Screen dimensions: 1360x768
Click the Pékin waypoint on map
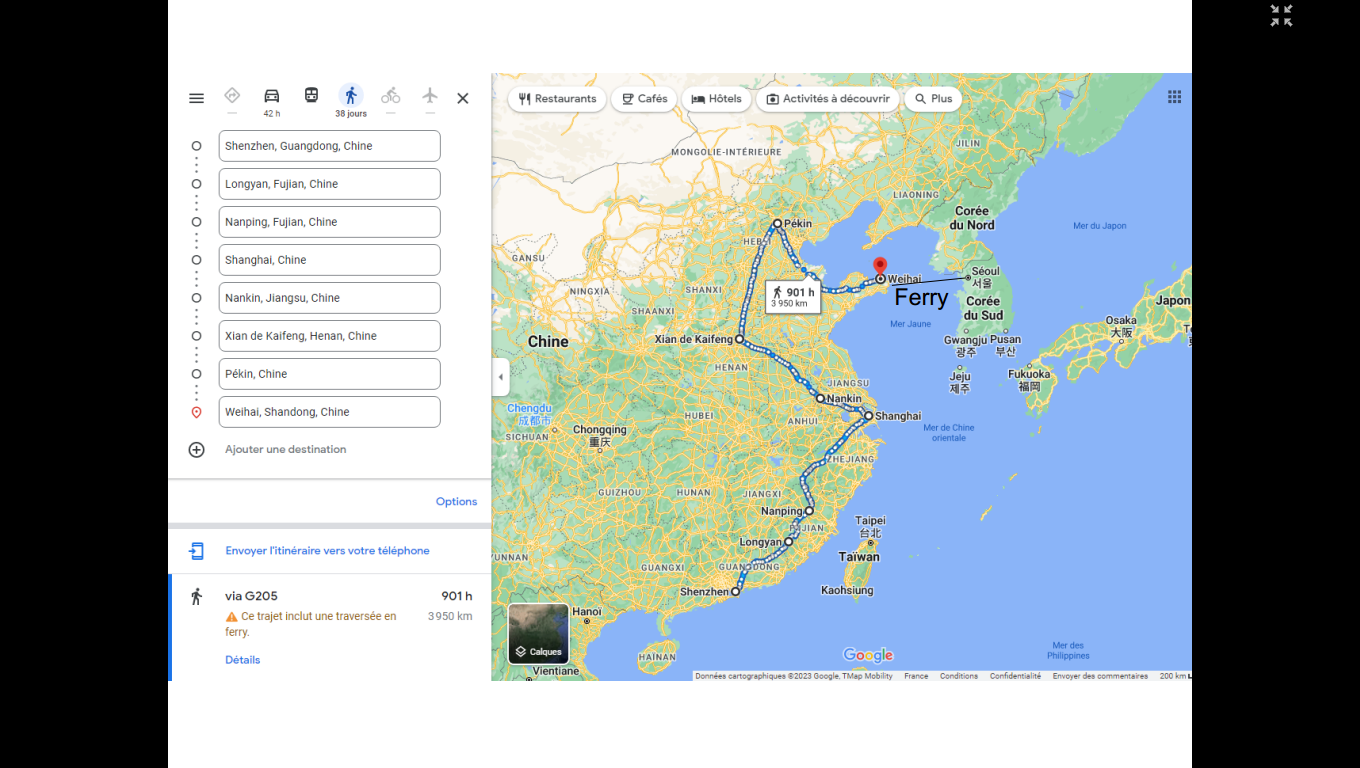pyautogui.click(x=777, y=224)
